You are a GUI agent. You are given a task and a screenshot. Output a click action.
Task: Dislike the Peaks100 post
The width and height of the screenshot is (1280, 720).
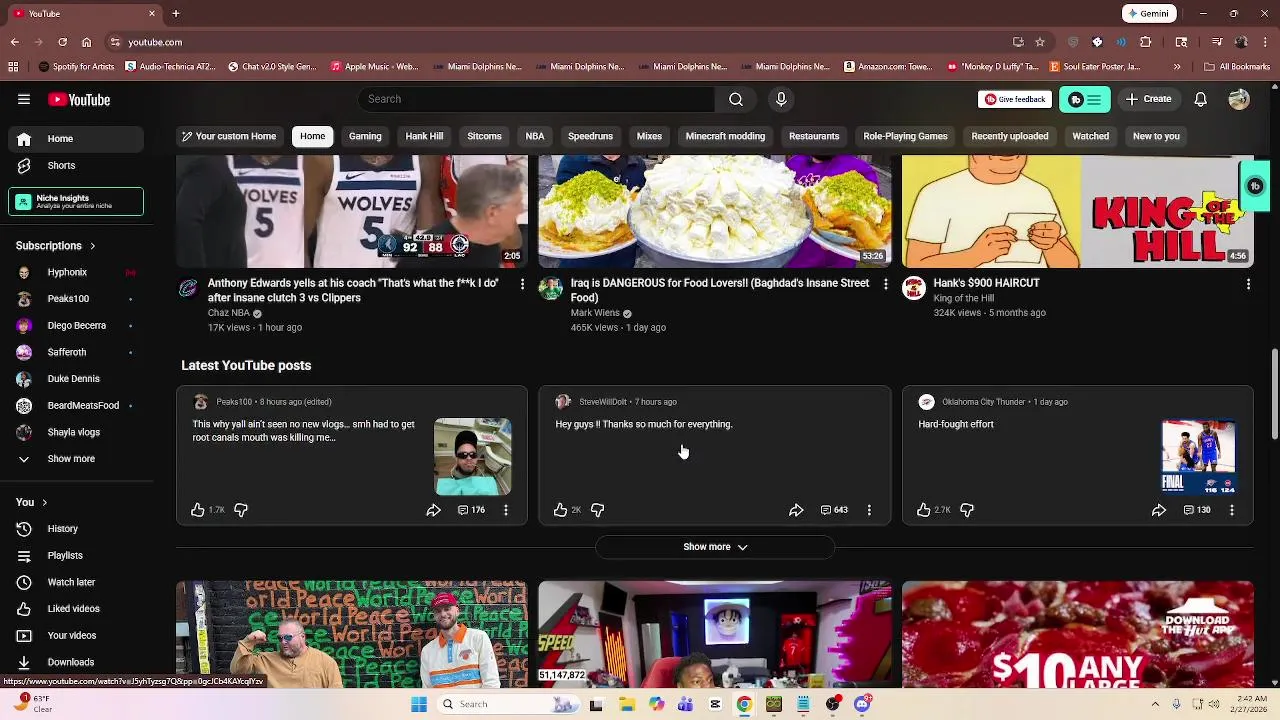[241, 510]
